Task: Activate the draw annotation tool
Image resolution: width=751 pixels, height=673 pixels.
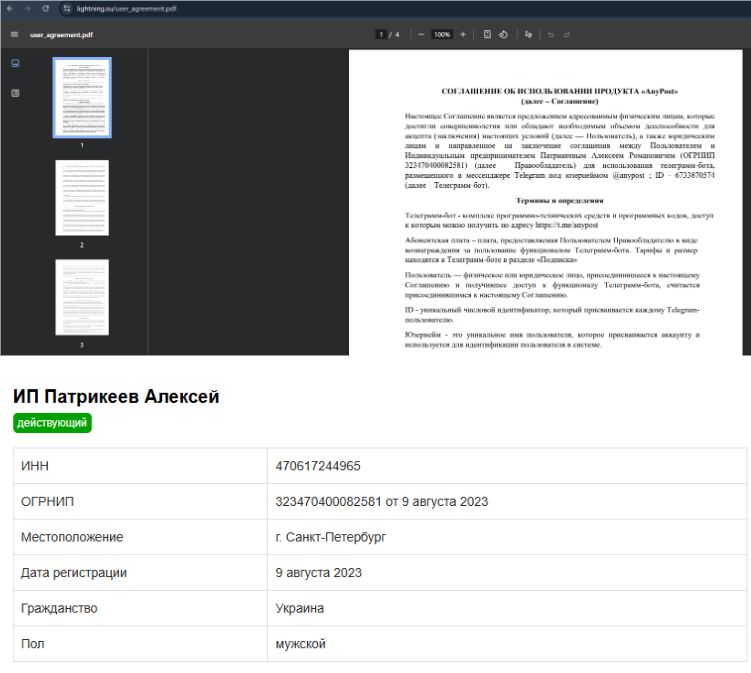Action: pos(528,34)
